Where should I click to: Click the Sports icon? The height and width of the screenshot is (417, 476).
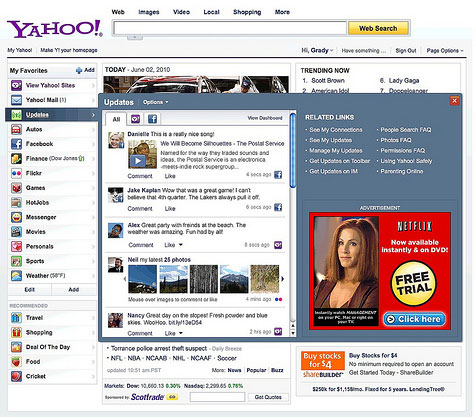16,261
